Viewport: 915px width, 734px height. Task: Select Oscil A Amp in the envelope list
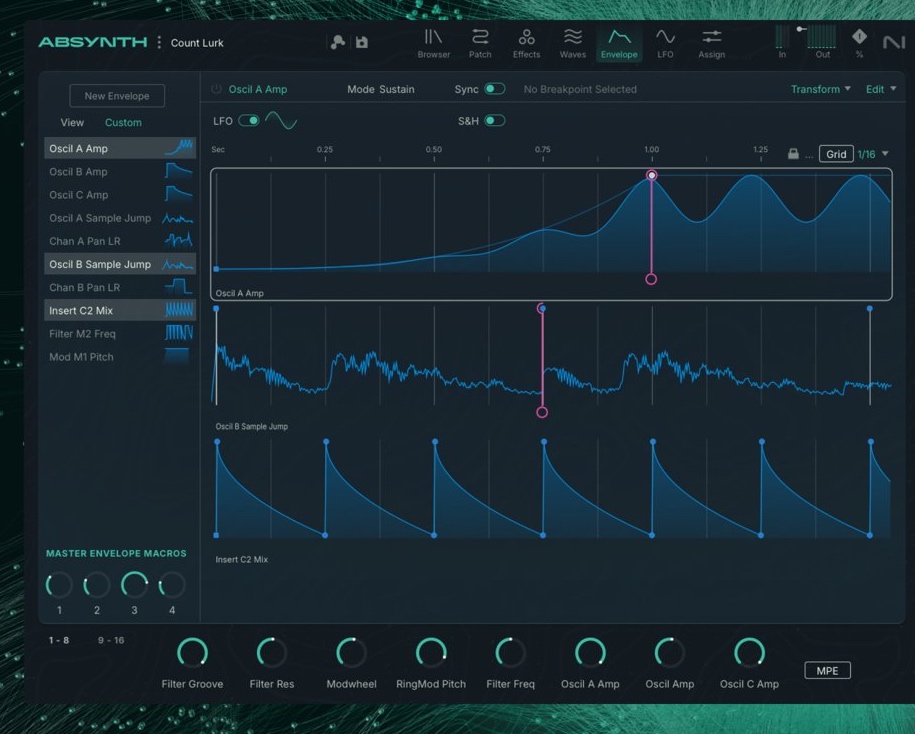(x=120, y=148)
